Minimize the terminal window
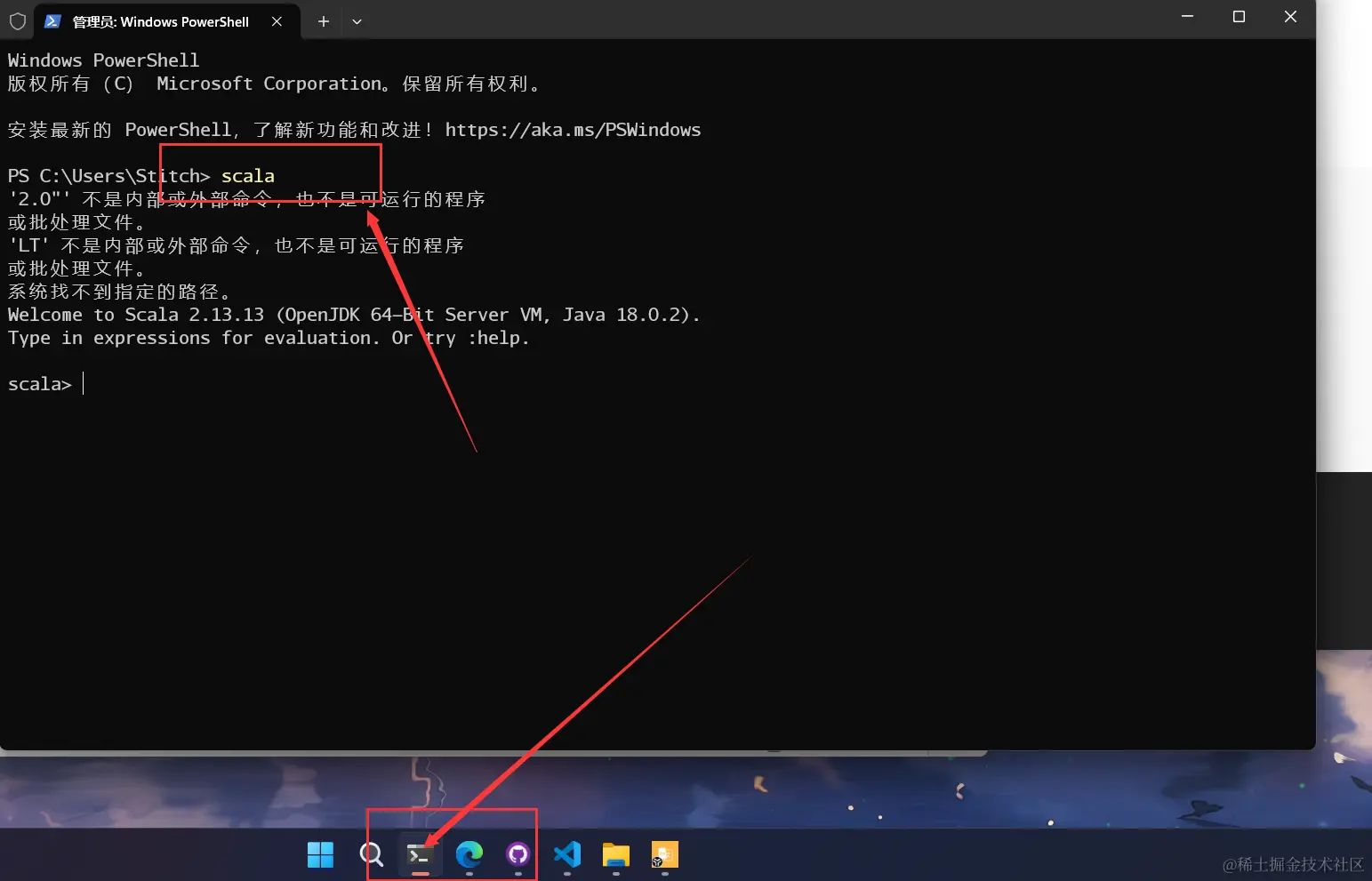This screenshot has height=881, width=1372. (1187, 17)
